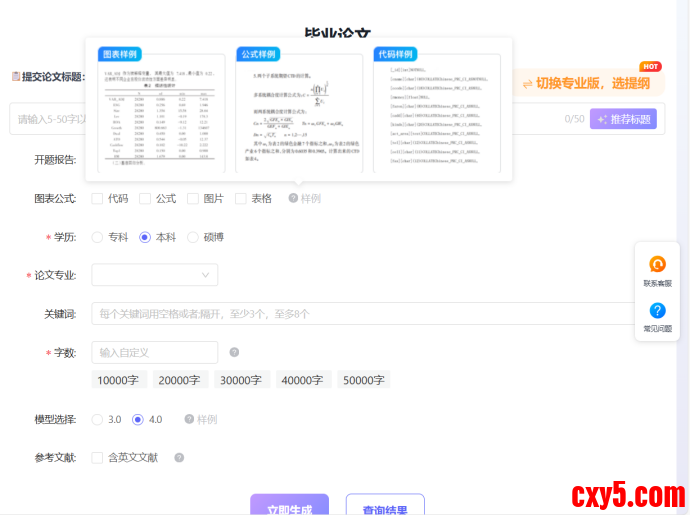The width and height of the screenshot is (690, 515).
Task: Check the 表格 checkbox
Action: (x=241, y=199)
